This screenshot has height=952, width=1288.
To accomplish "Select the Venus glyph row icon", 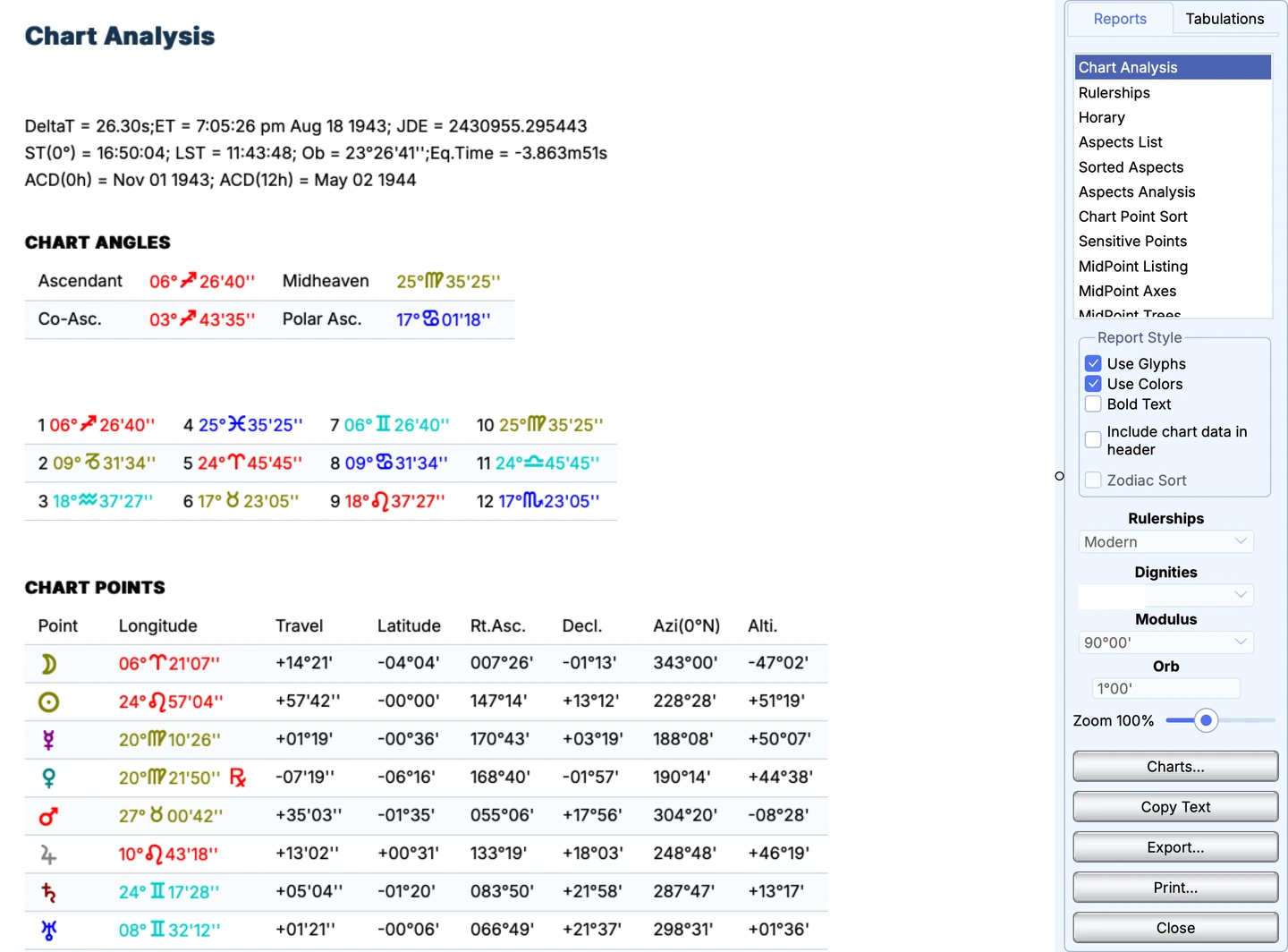I will [x=48, y=778].
